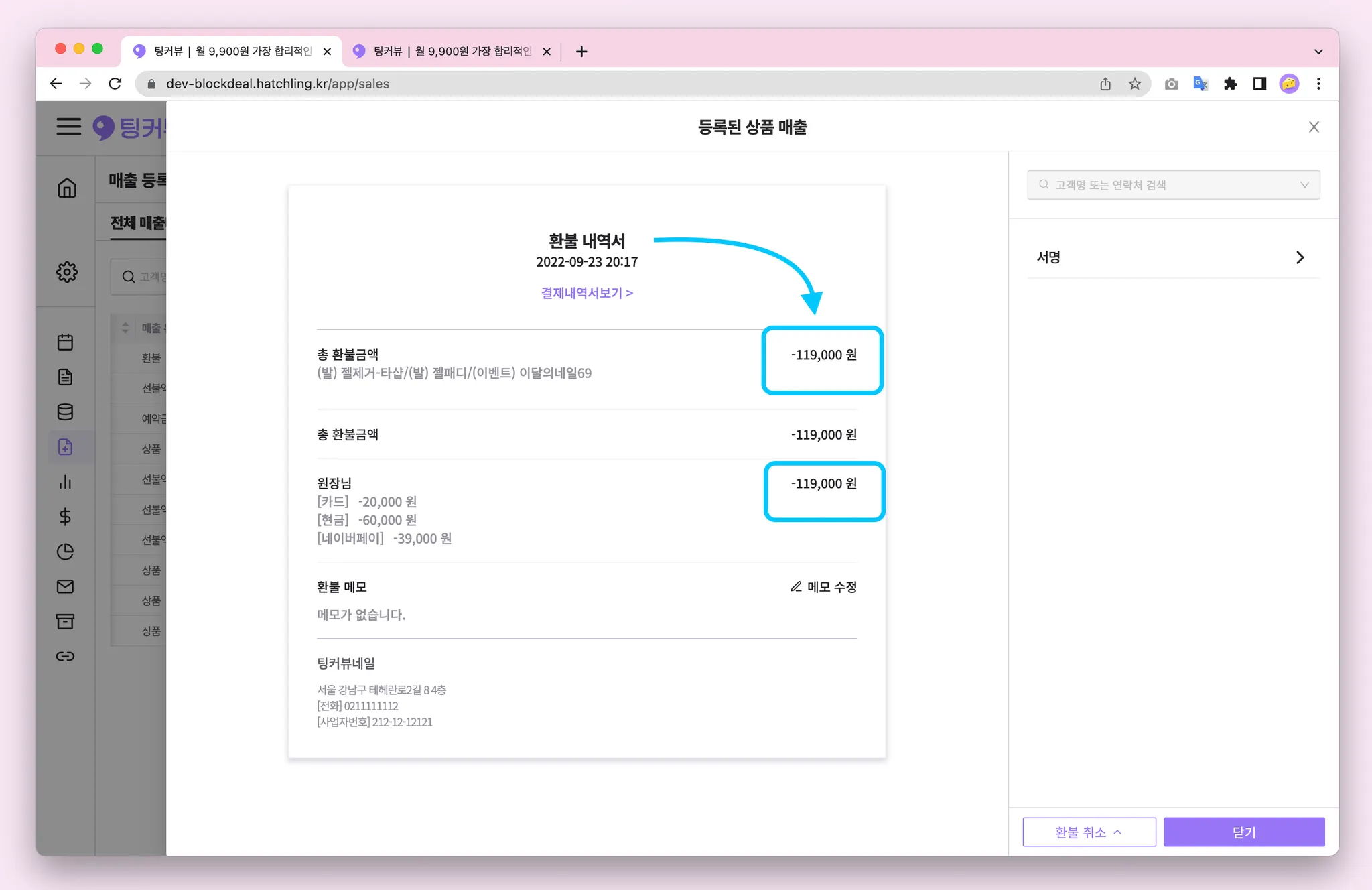Open settings gear in sidebar

pyautogui.click(x=66, y=272)
